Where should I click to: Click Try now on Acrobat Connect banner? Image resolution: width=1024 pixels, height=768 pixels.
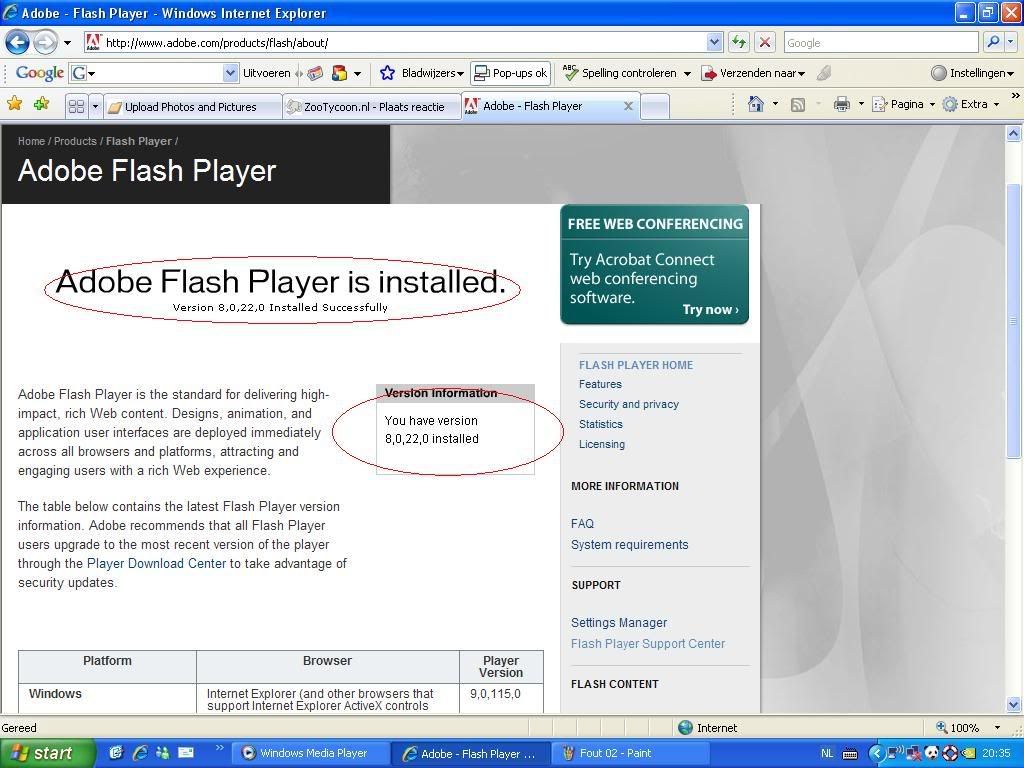(710, 310)
